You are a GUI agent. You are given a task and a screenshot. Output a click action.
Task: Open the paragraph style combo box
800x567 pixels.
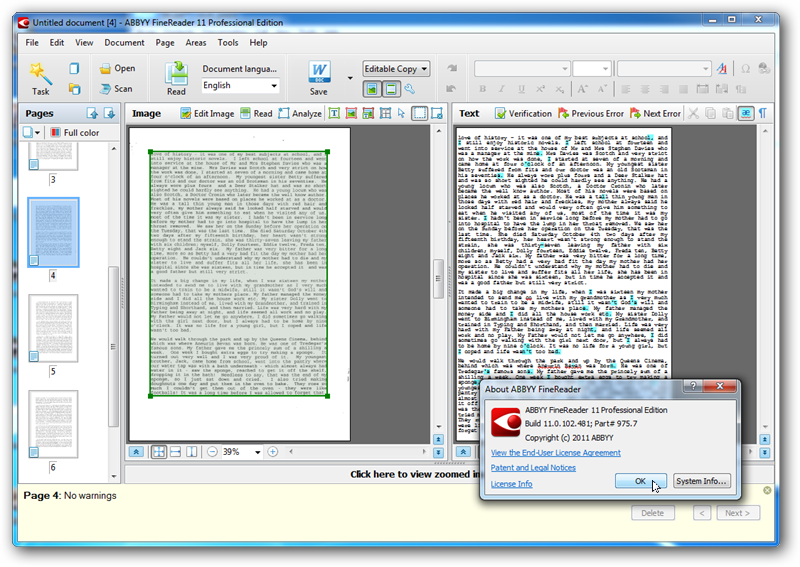click(664, 68)
